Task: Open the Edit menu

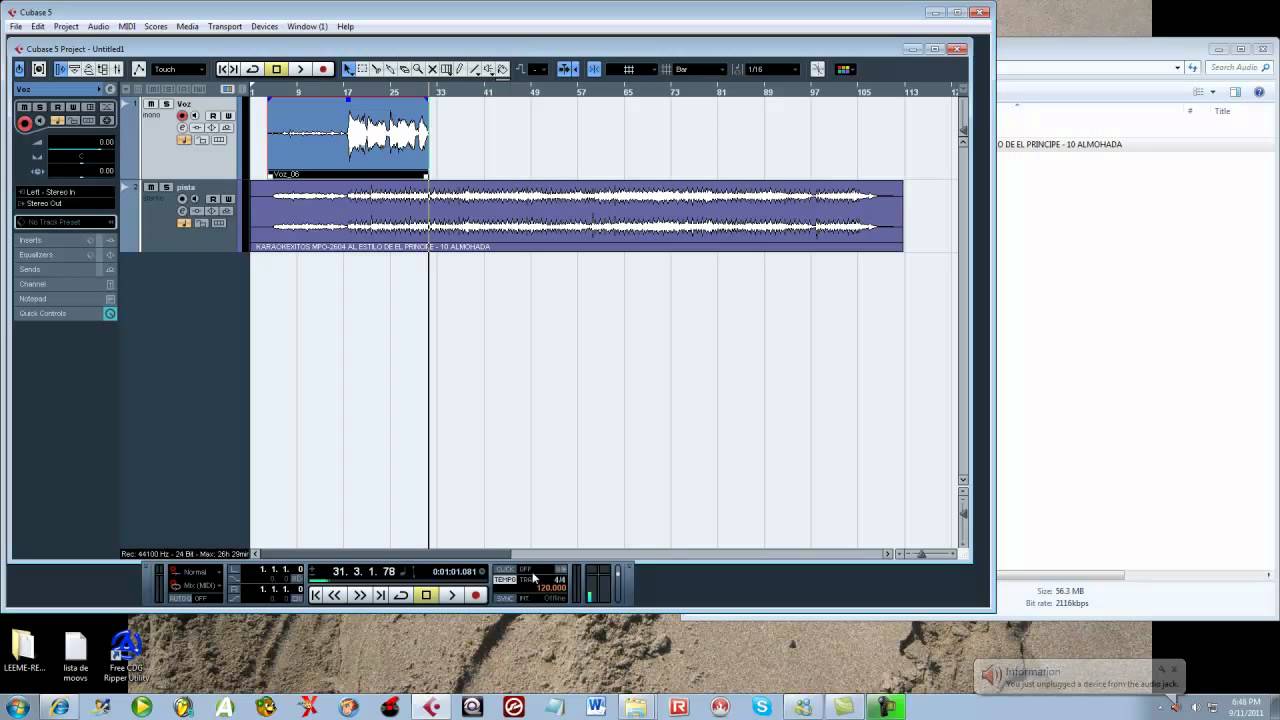Action: pos(37,26)
